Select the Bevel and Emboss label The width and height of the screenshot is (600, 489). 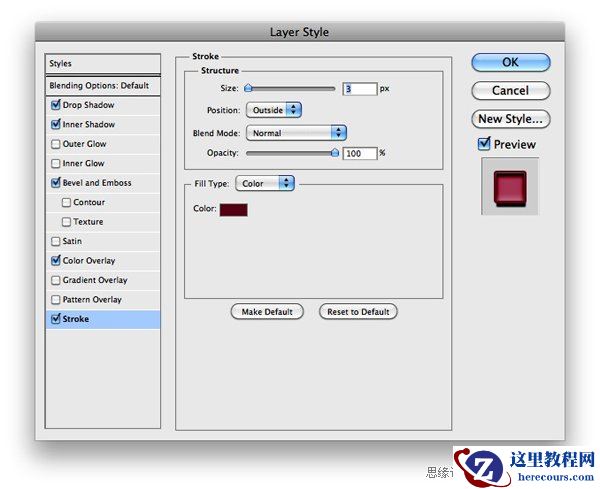tap(97, 183)
